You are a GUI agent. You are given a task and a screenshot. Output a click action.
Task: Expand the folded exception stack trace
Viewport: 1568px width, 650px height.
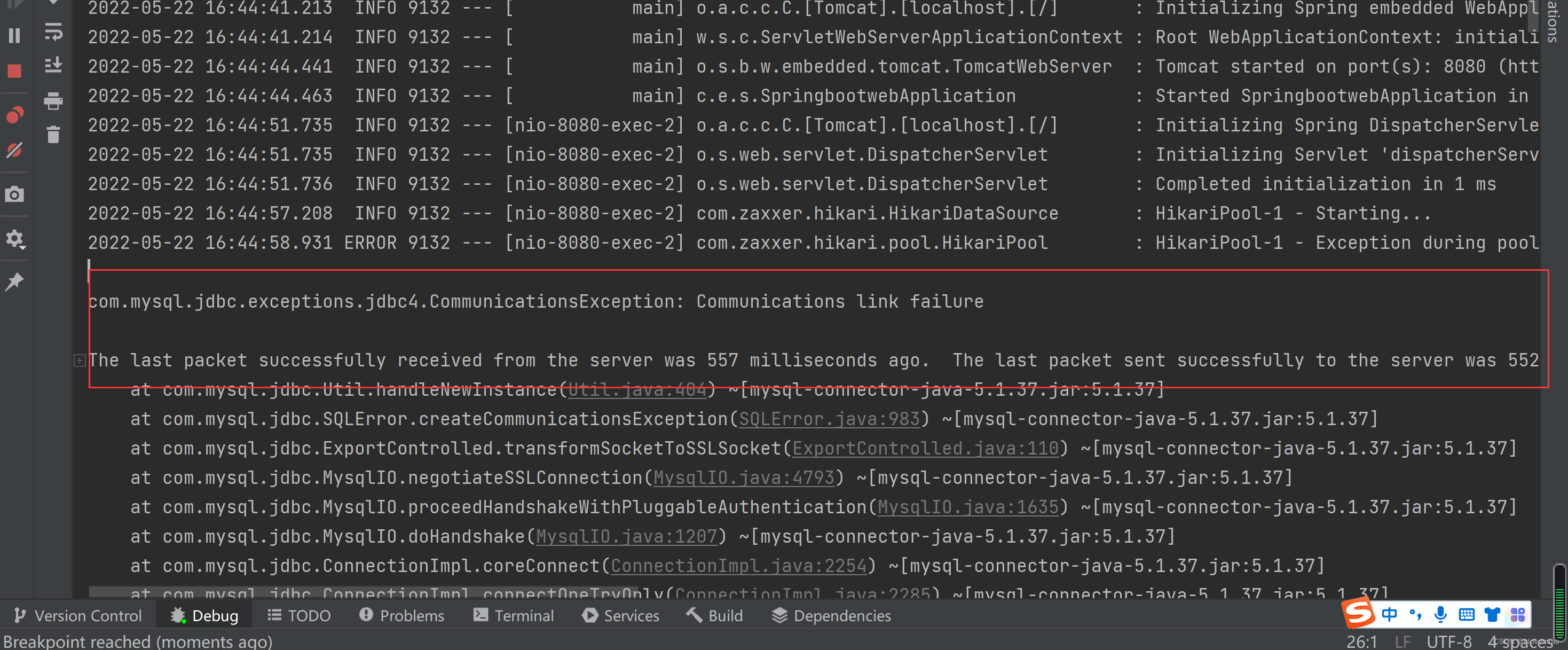(x=79, y=360)
